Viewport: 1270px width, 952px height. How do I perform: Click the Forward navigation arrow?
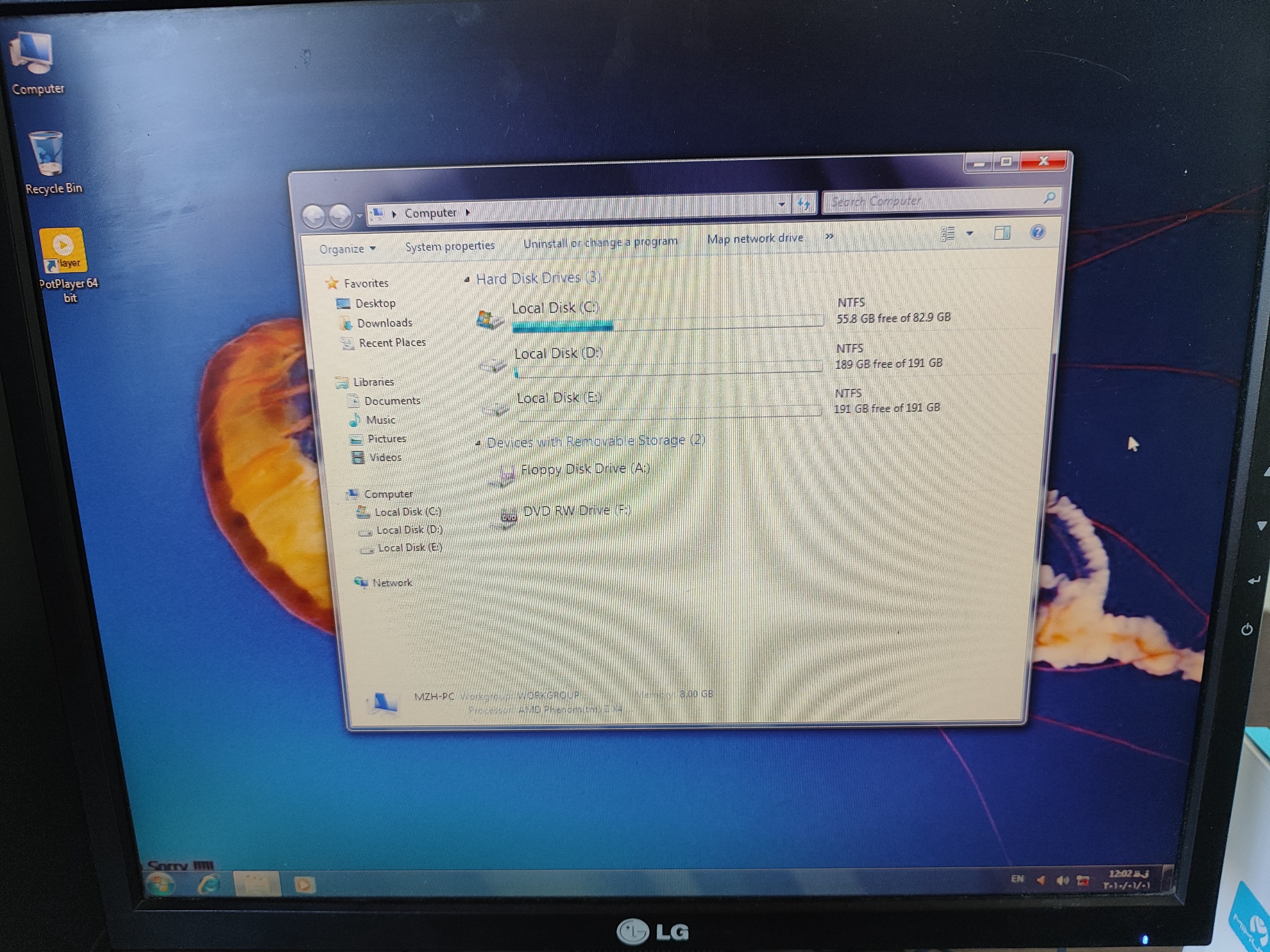tap(340, 216)
